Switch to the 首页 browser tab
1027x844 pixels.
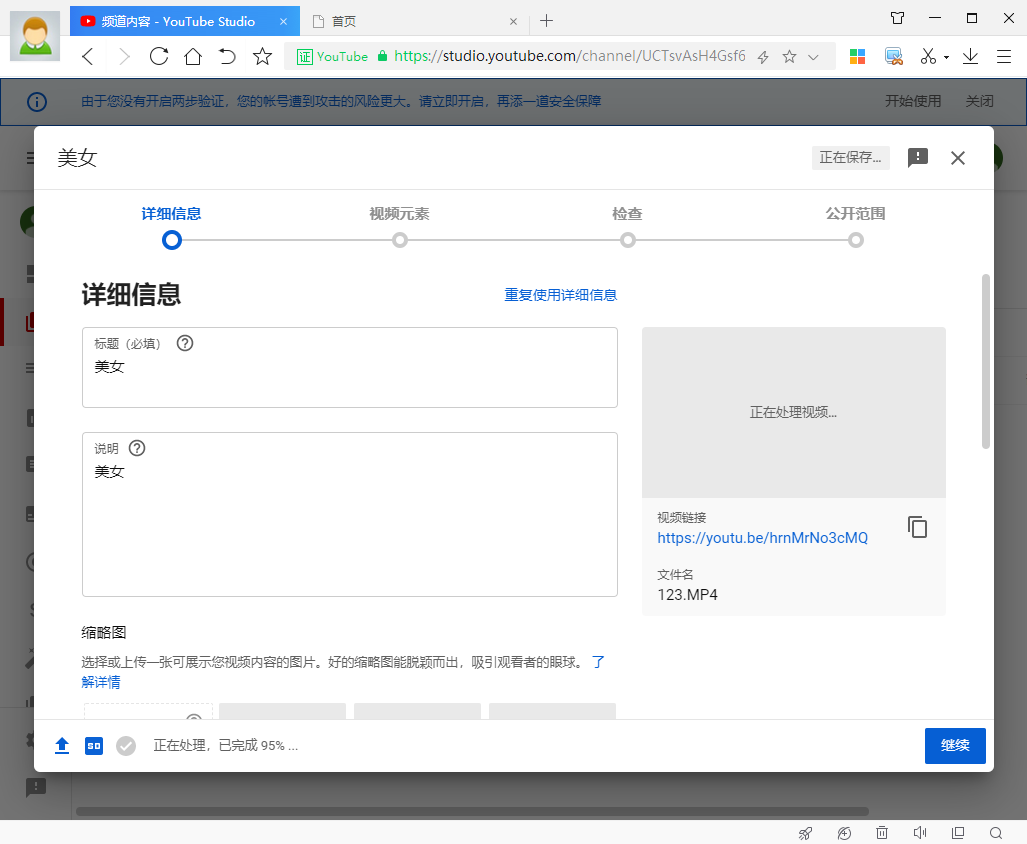coord(413,21)
